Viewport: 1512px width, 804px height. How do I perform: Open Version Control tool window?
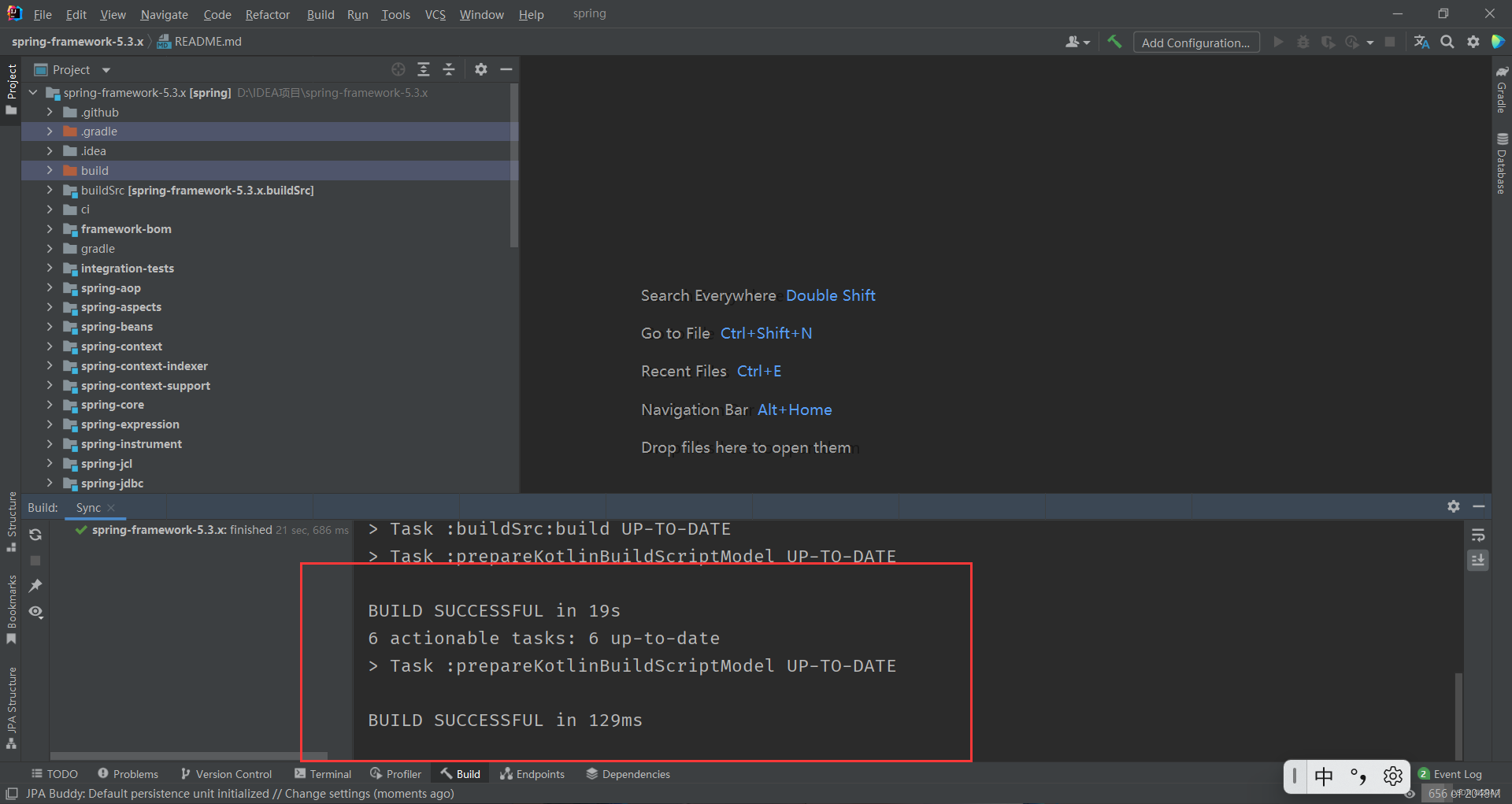[x=226, y=774]
